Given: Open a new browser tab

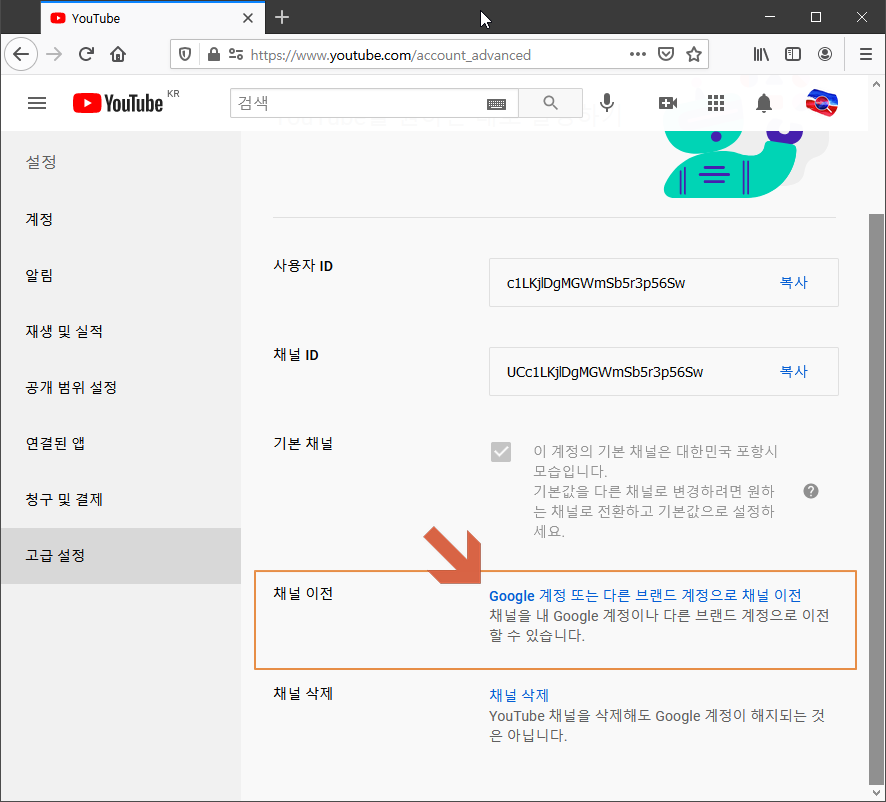Looking at the screenshot, I should point(282,18).
